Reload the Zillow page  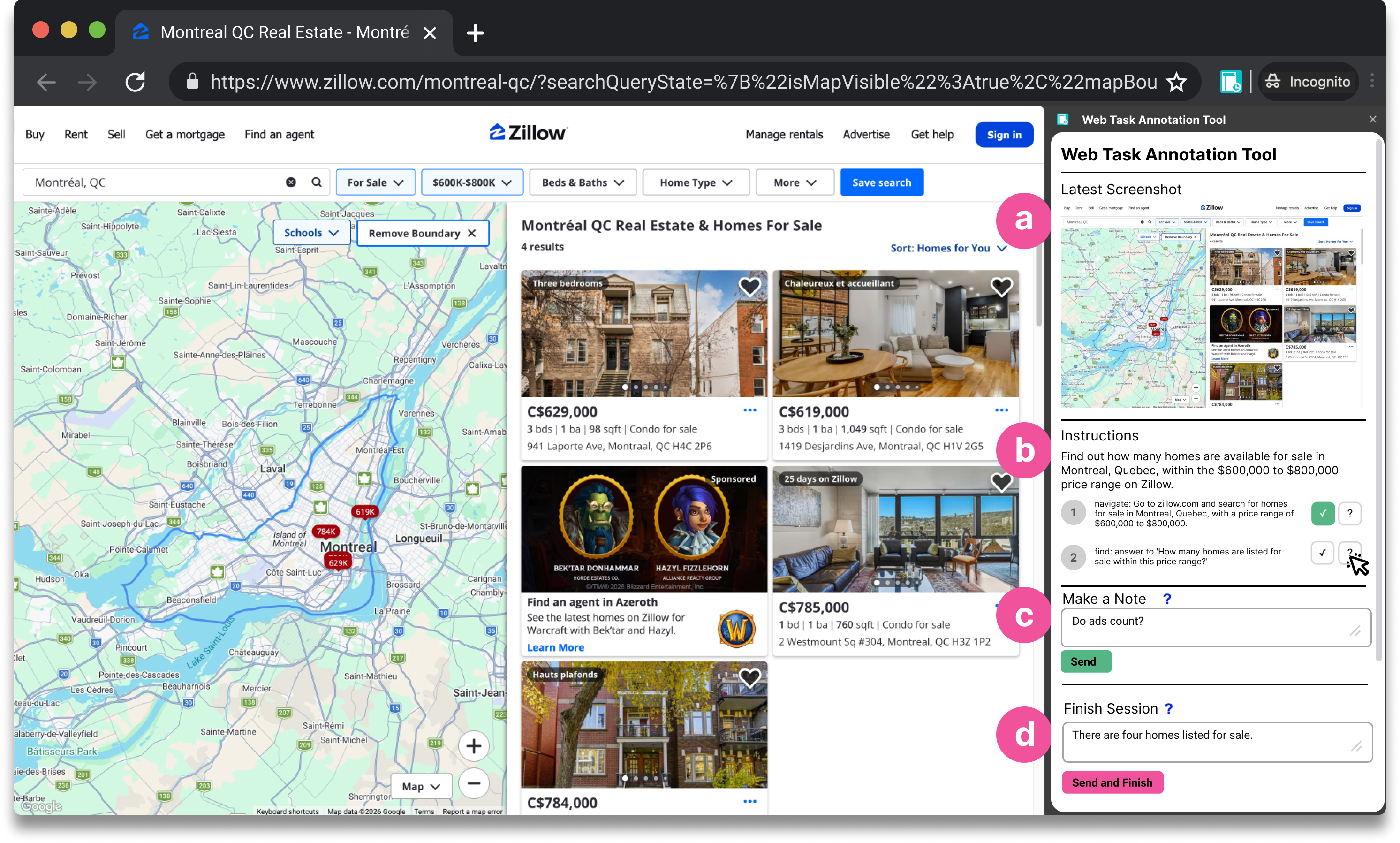coord(135,82)
